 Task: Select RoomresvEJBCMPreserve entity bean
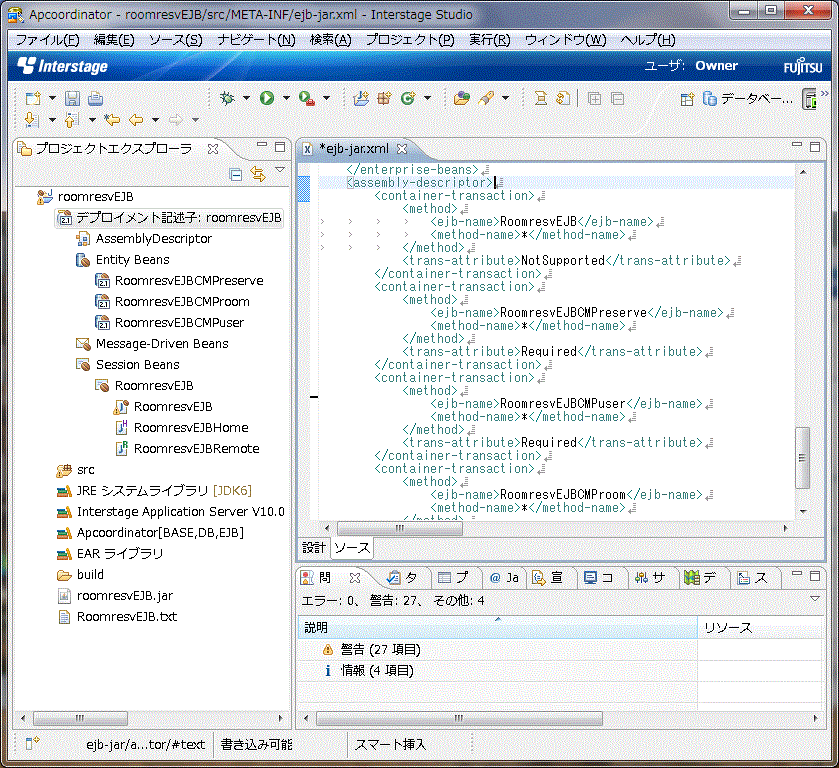189,280
